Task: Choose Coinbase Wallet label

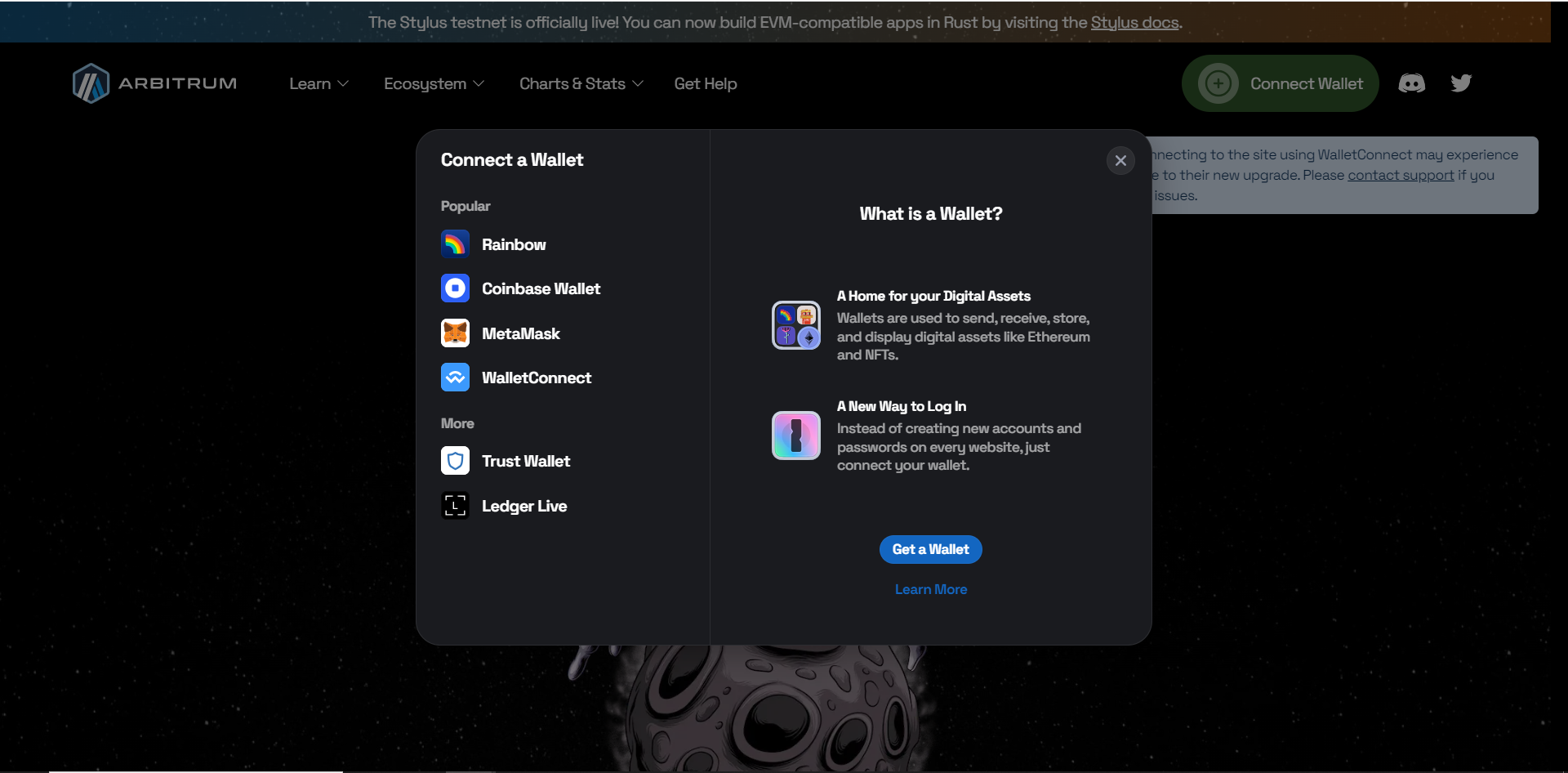Action: pos(541,288)
